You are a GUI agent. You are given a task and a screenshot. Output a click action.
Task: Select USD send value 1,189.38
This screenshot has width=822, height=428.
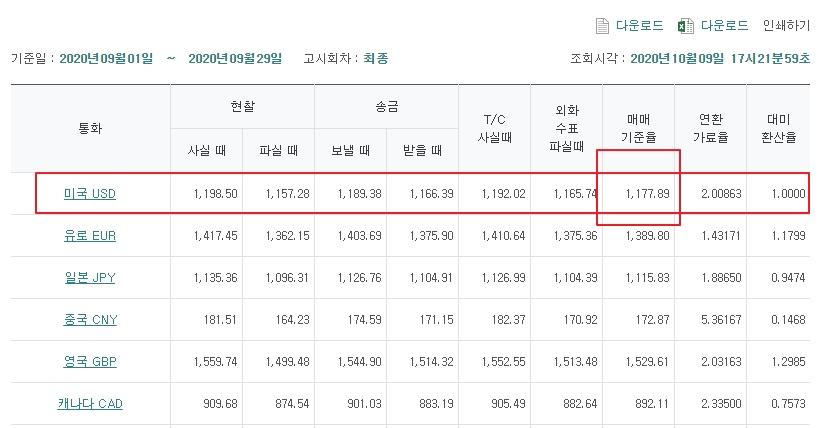[x=359, y=194]
